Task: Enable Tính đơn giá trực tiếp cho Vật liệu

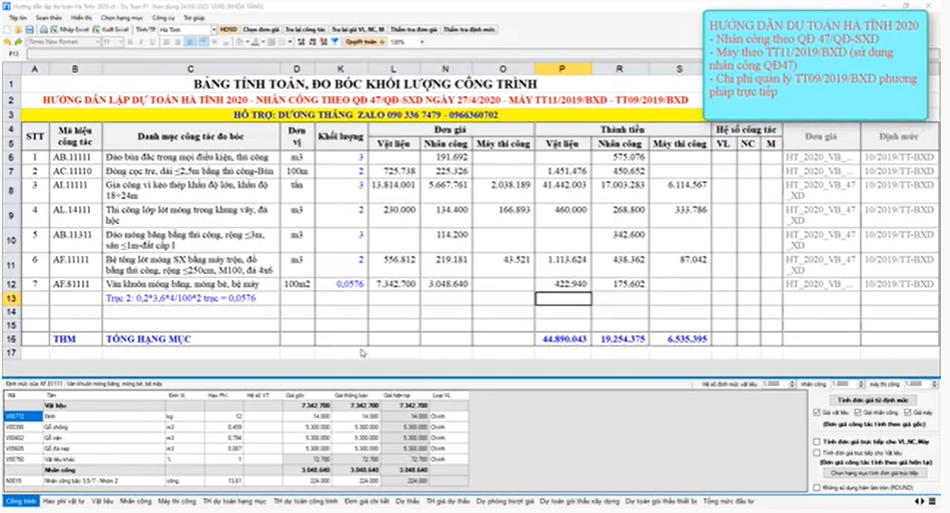Action: pos(817,452)
